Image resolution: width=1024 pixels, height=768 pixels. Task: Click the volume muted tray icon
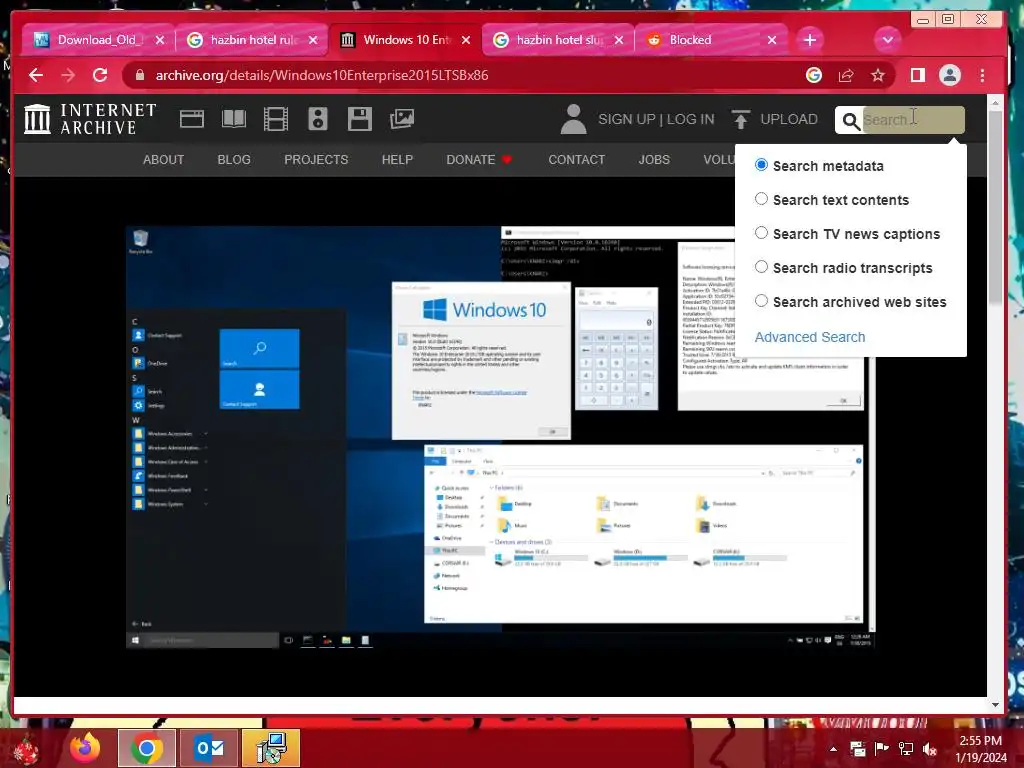pyautogui.click(x=929, y=749)
